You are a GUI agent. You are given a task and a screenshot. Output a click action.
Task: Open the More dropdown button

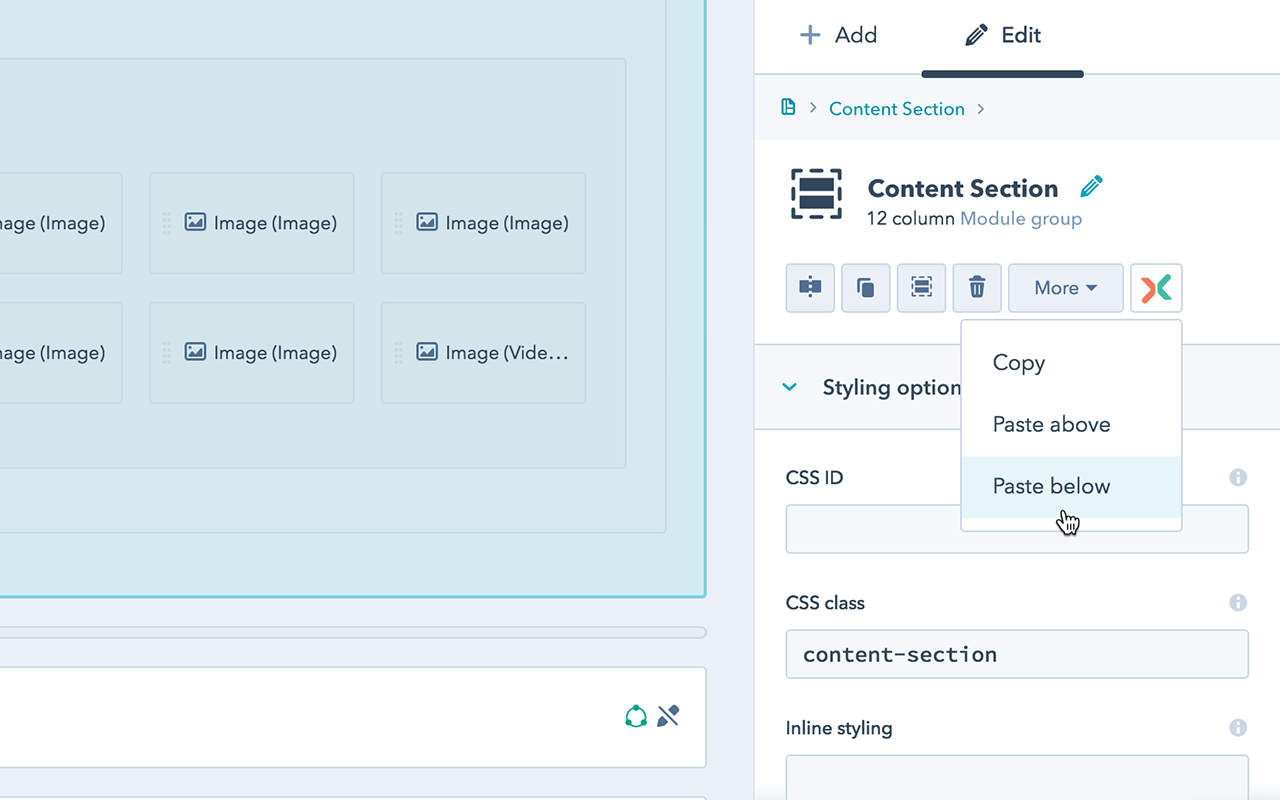(1065, 288)
